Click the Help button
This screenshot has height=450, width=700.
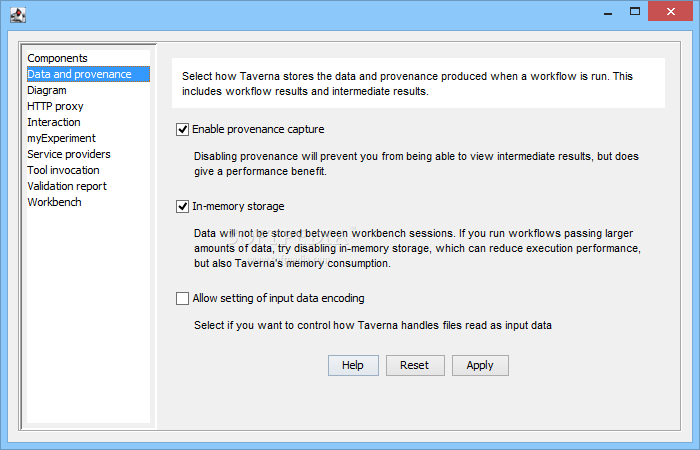coord(353,366)
